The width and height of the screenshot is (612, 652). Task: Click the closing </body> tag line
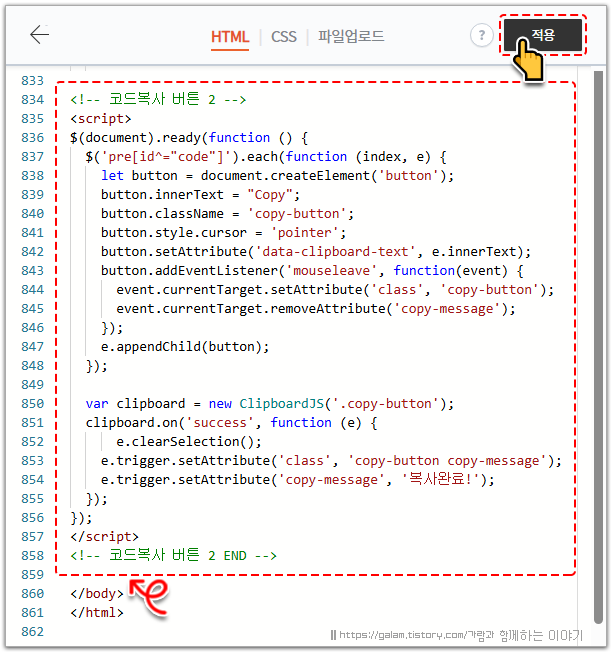(97, 594)
